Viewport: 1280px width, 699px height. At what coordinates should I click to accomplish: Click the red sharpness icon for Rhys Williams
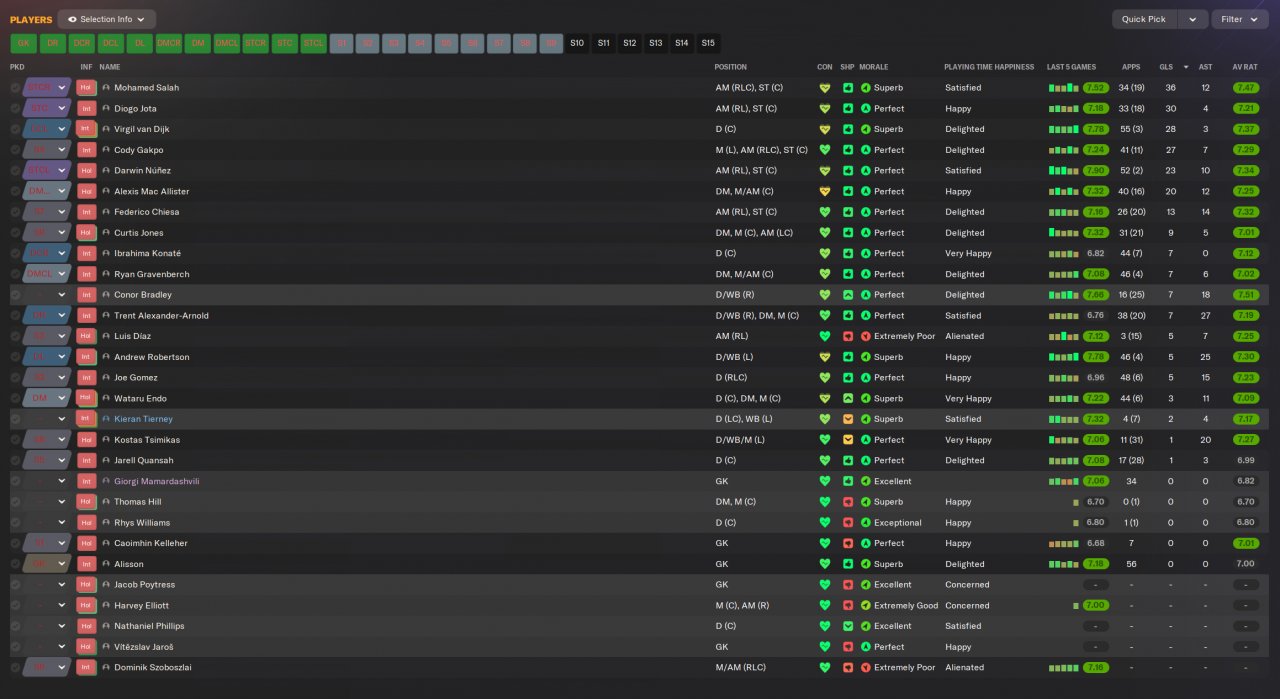click(848, 522)
